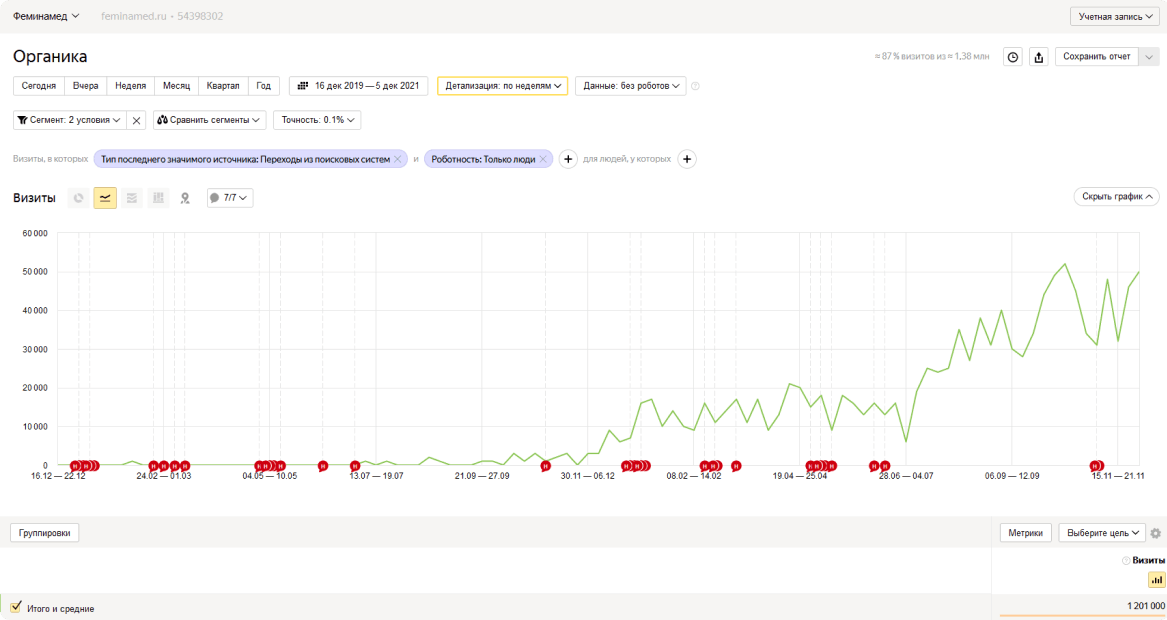Click the Сохранить отчет button
This screenshot has width=1167, height=620.
(1097, 57)
